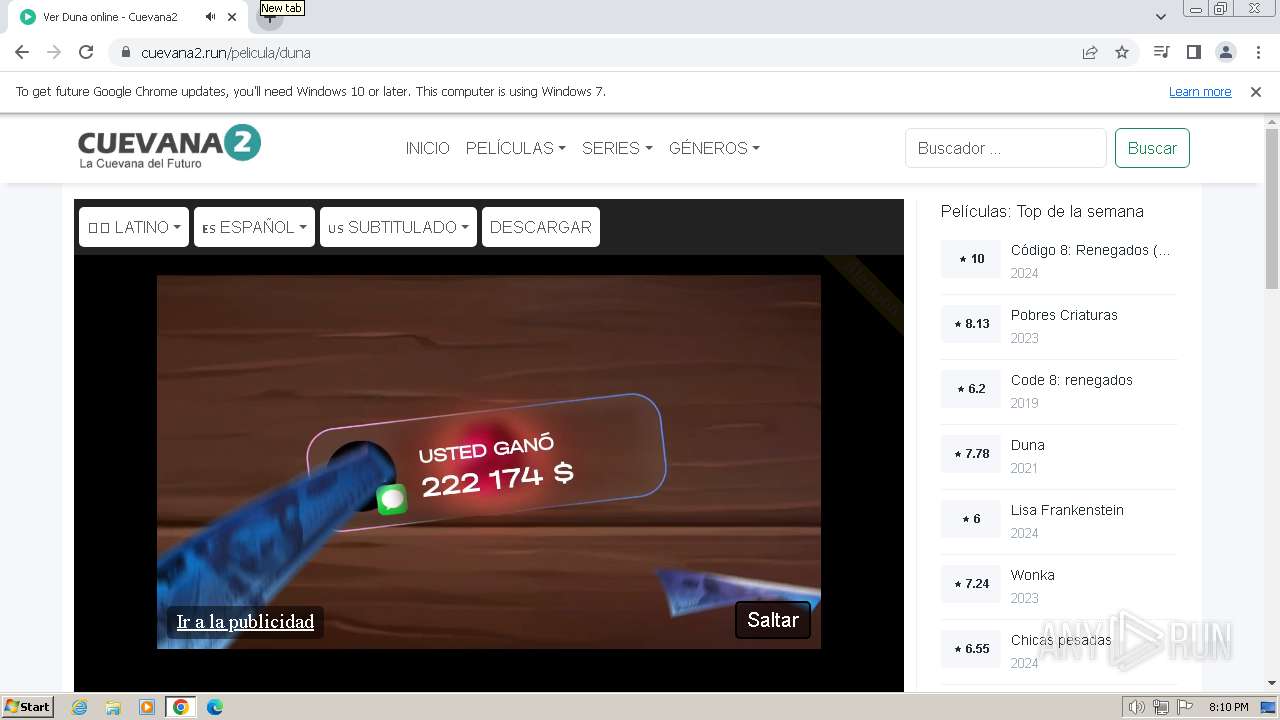The width and height of the screenshot is (1280, 720).
Task: Click the Buscar button
Action: (1152, 148)
